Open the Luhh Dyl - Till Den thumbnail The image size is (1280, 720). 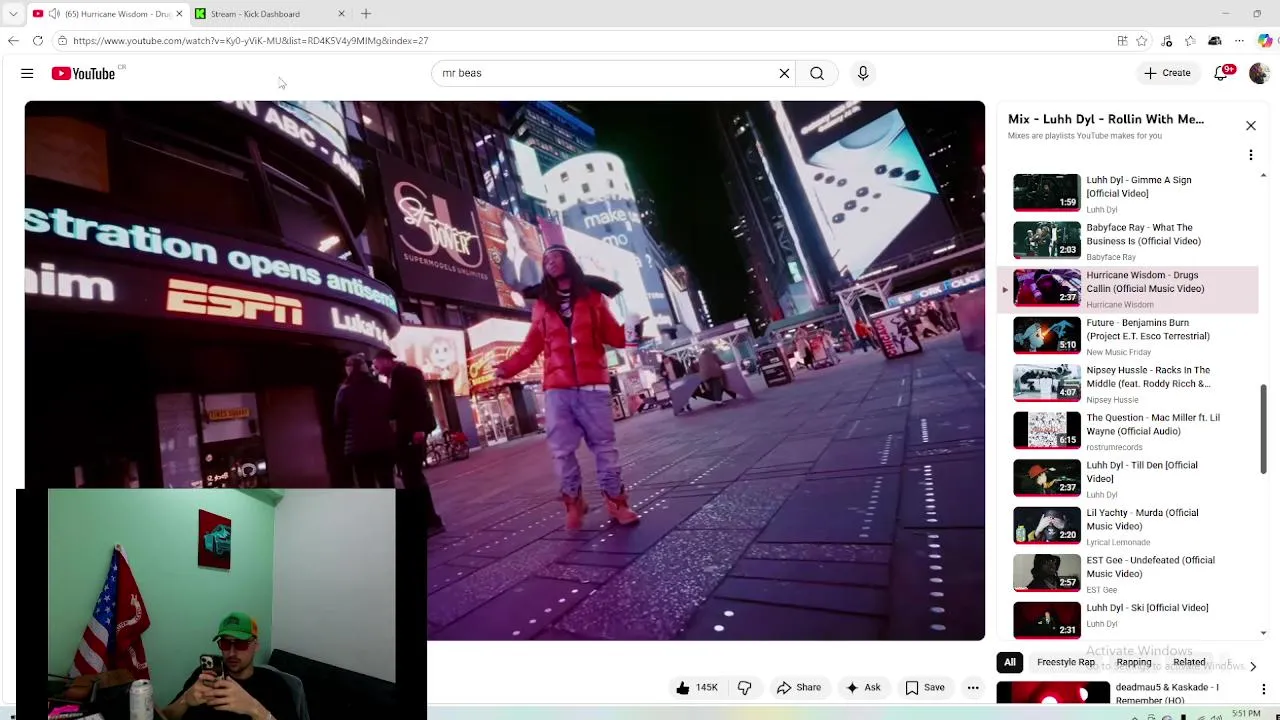tap(1047, 478)
